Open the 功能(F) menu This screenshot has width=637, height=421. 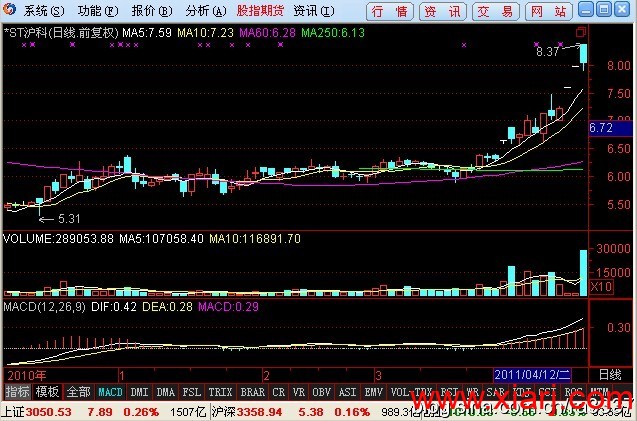coord(98,11)
